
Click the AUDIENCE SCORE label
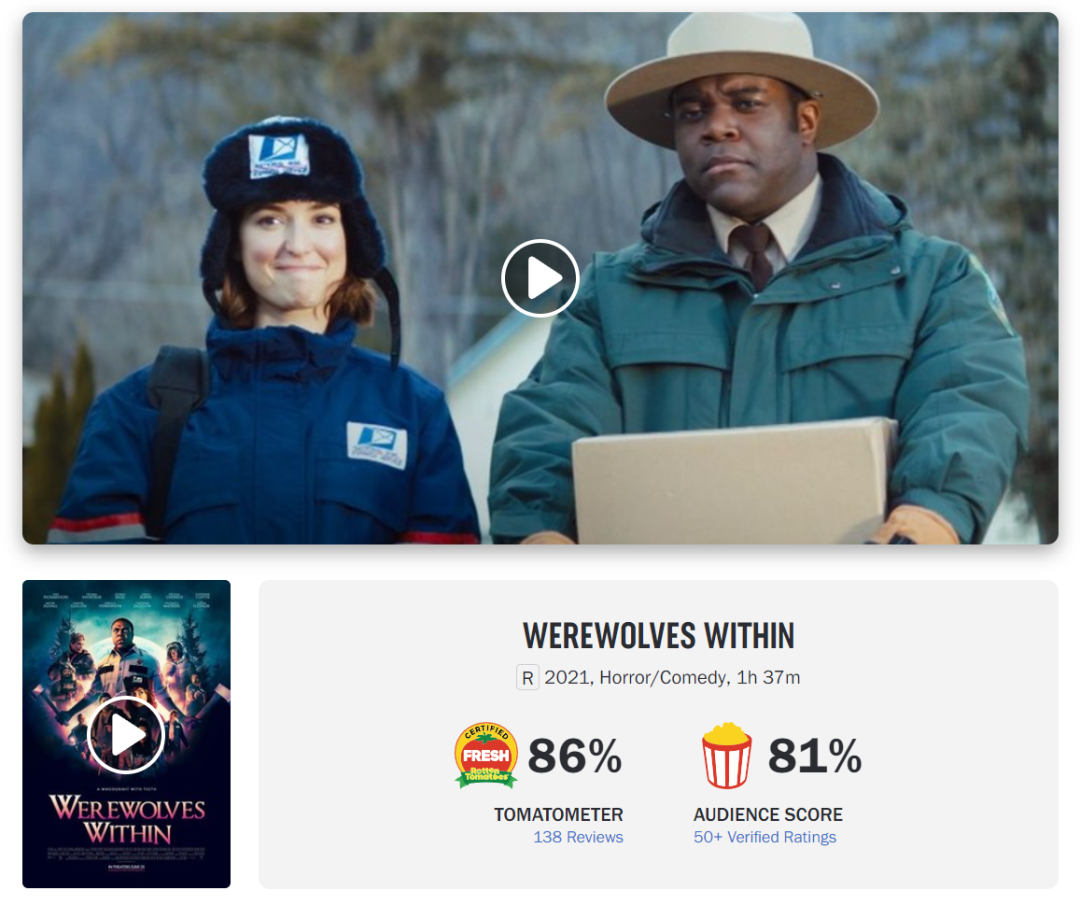coord(768,814)
